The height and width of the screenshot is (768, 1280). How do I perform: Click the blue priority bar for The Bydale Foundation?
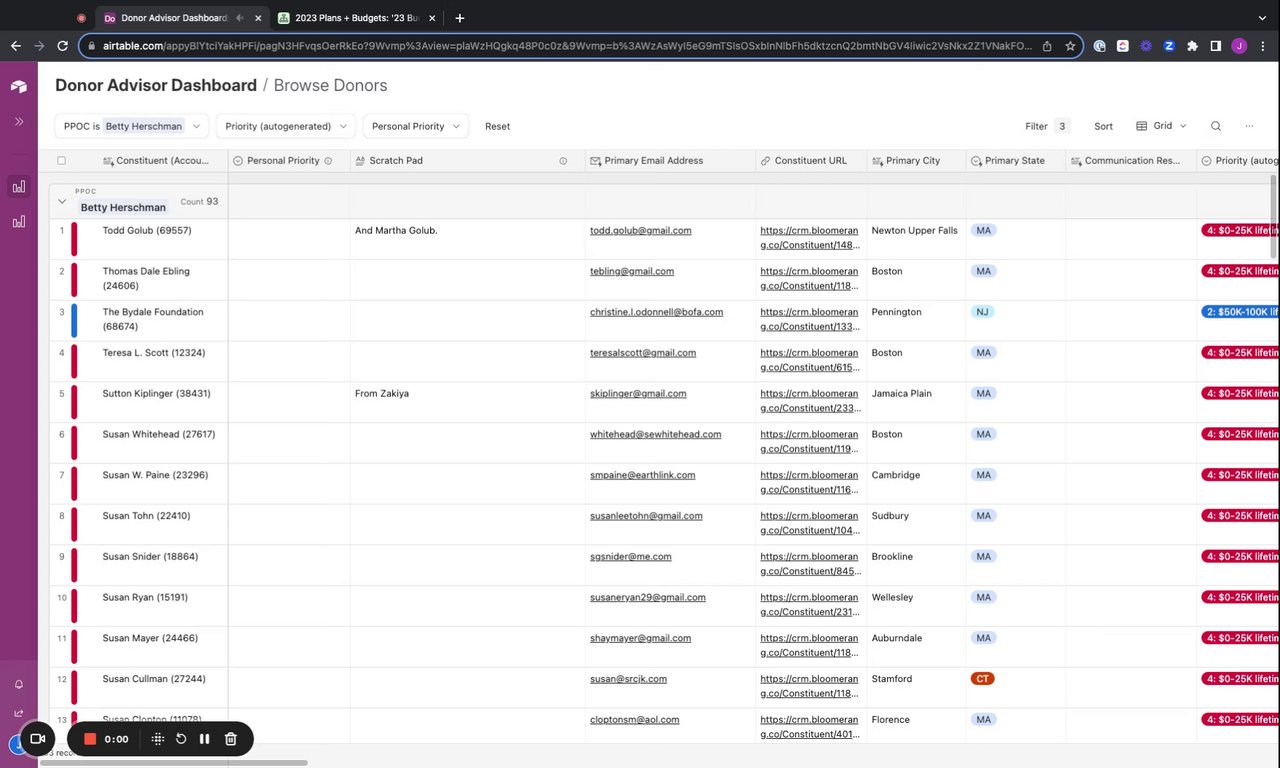(x=74, y=320)
